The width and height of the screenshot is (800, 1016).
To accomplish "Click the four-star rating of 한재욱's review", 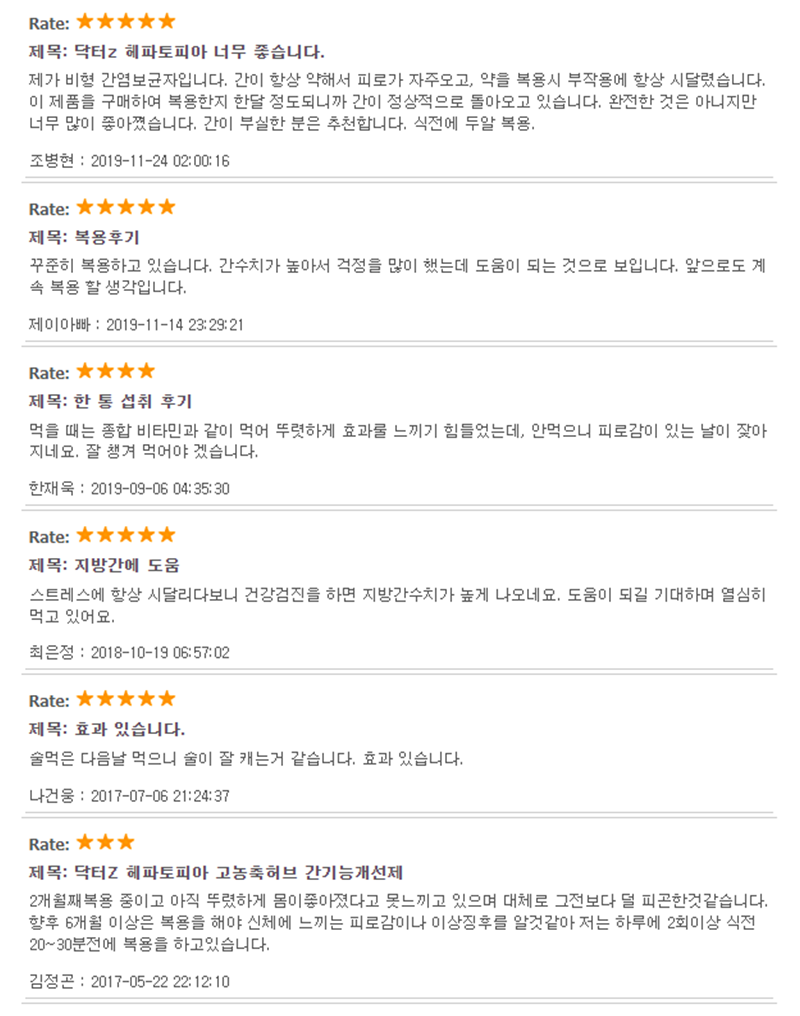I will click(116, 371).
